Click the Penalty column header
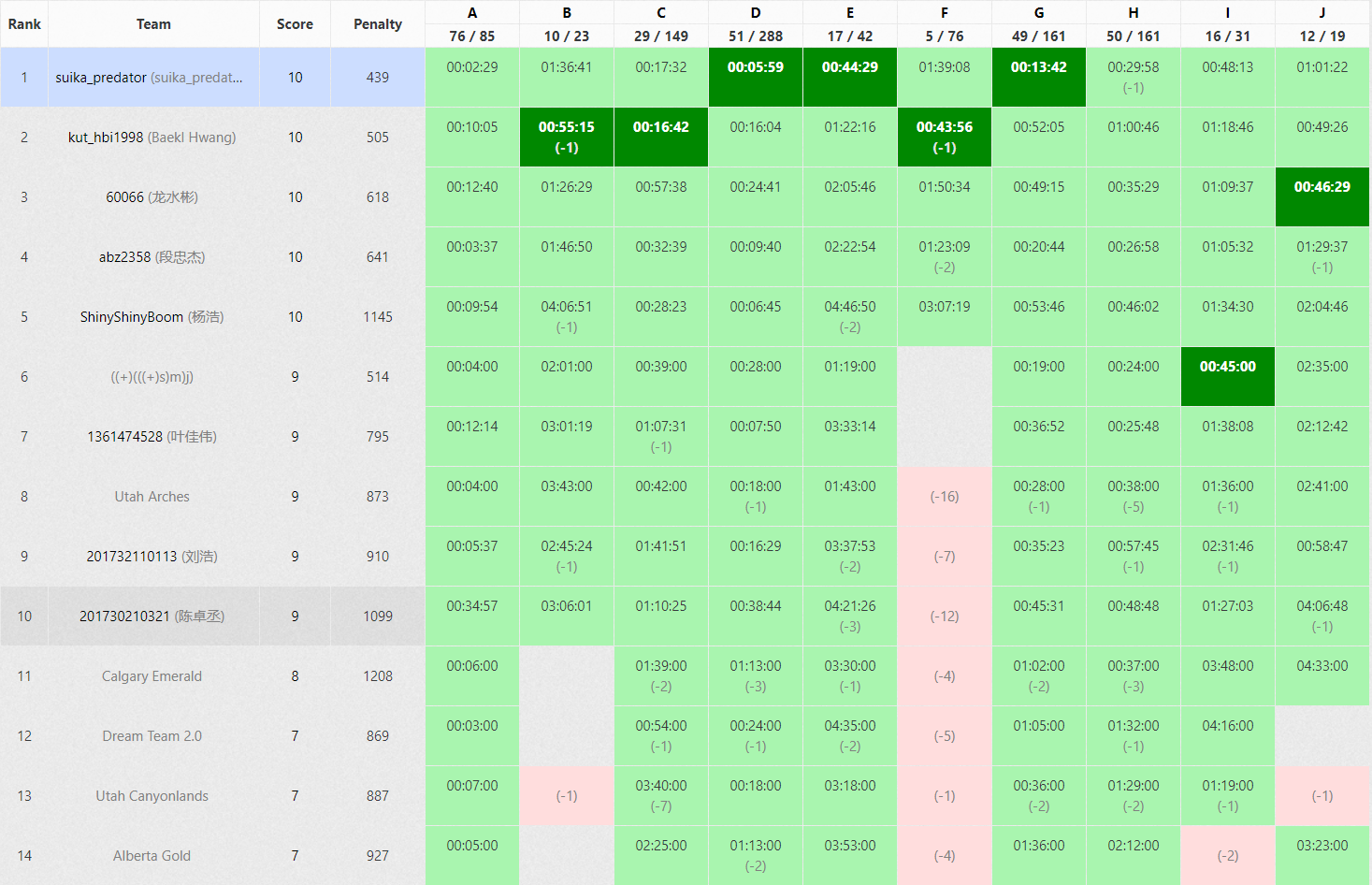The image size is (1372, 885). (x=378, y=24)
